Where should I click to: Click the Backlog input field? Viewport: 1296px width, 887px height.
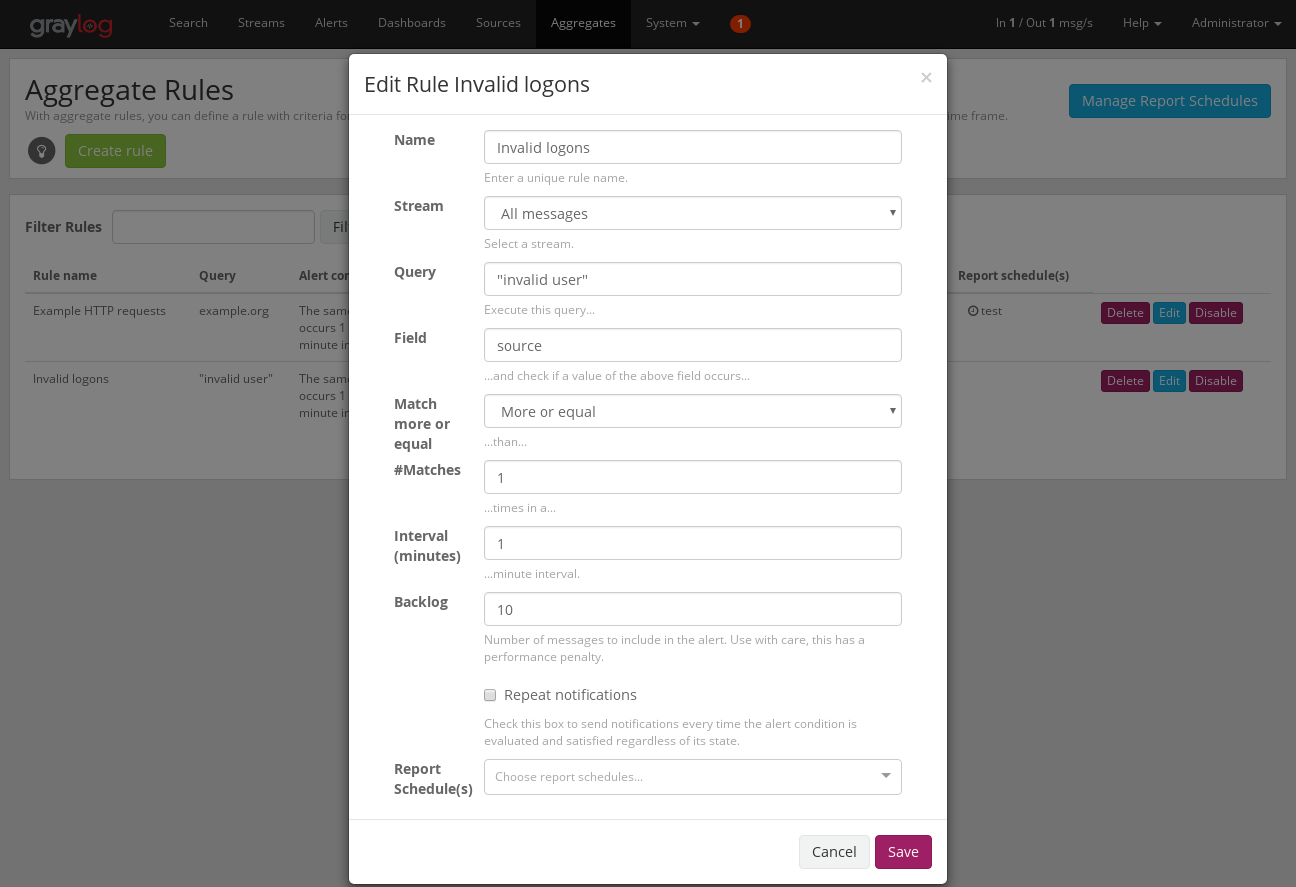(x=693, y=609)
